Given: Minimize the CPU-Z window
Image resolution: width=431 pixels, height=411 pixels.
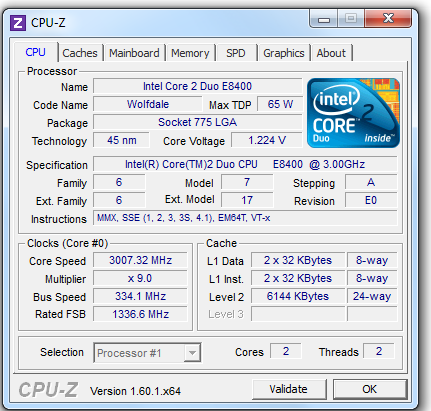Looking at the screenshot, I should click(324, 19).
